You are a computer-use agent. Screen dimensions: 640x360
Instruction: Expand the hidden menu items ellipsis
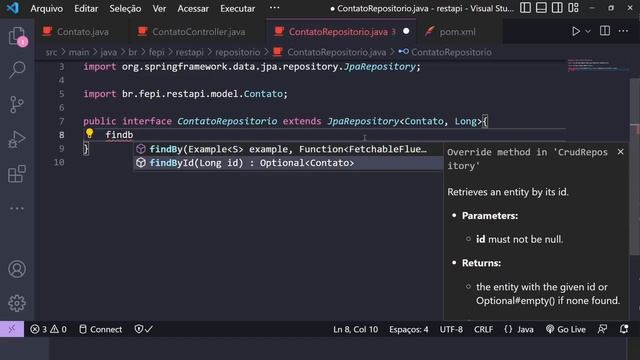pyautogui.click(x=275, y=8)
